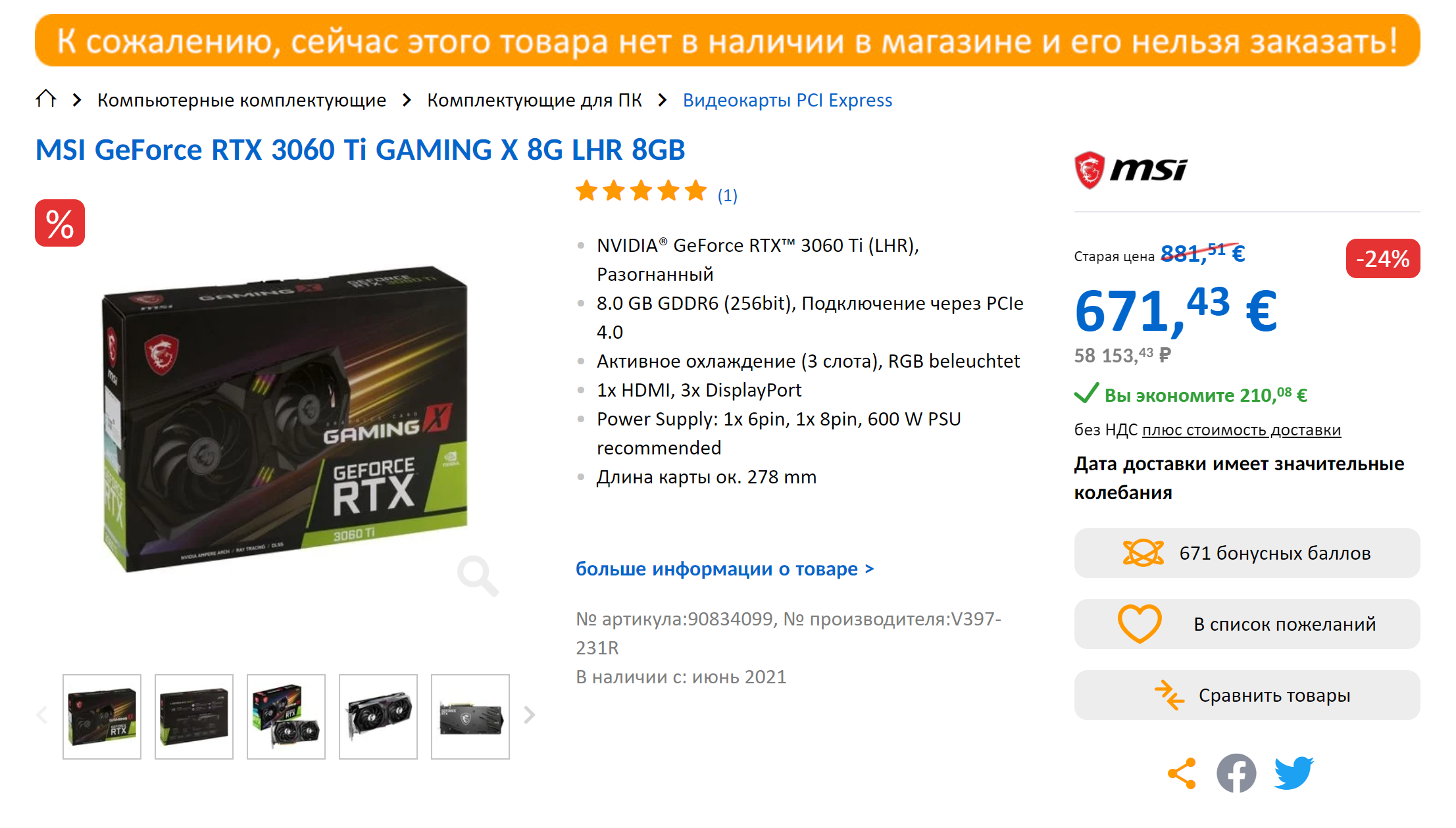Click the compare arrows icon

(x=1170, y=695)
